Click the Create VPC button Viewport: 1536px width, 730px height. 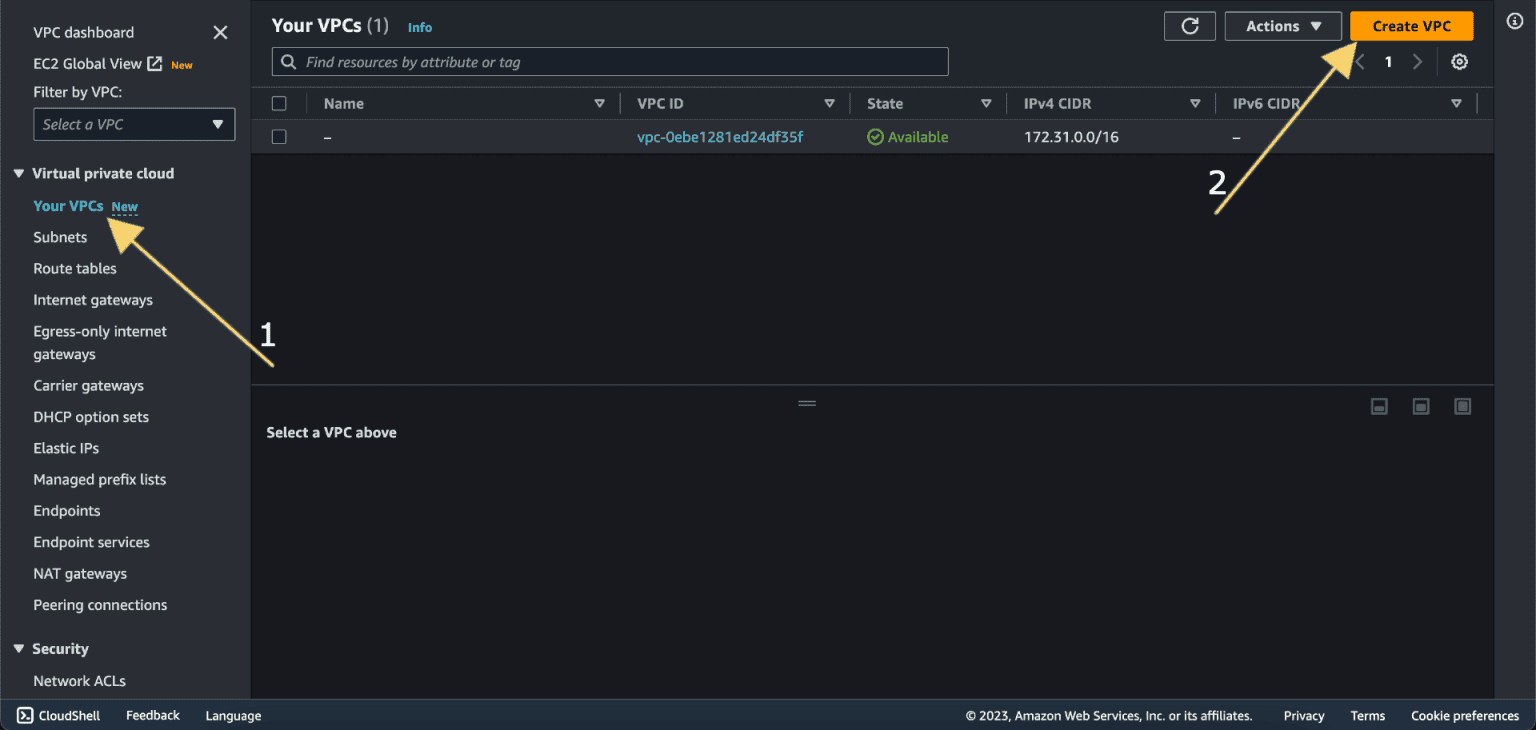1411,26
